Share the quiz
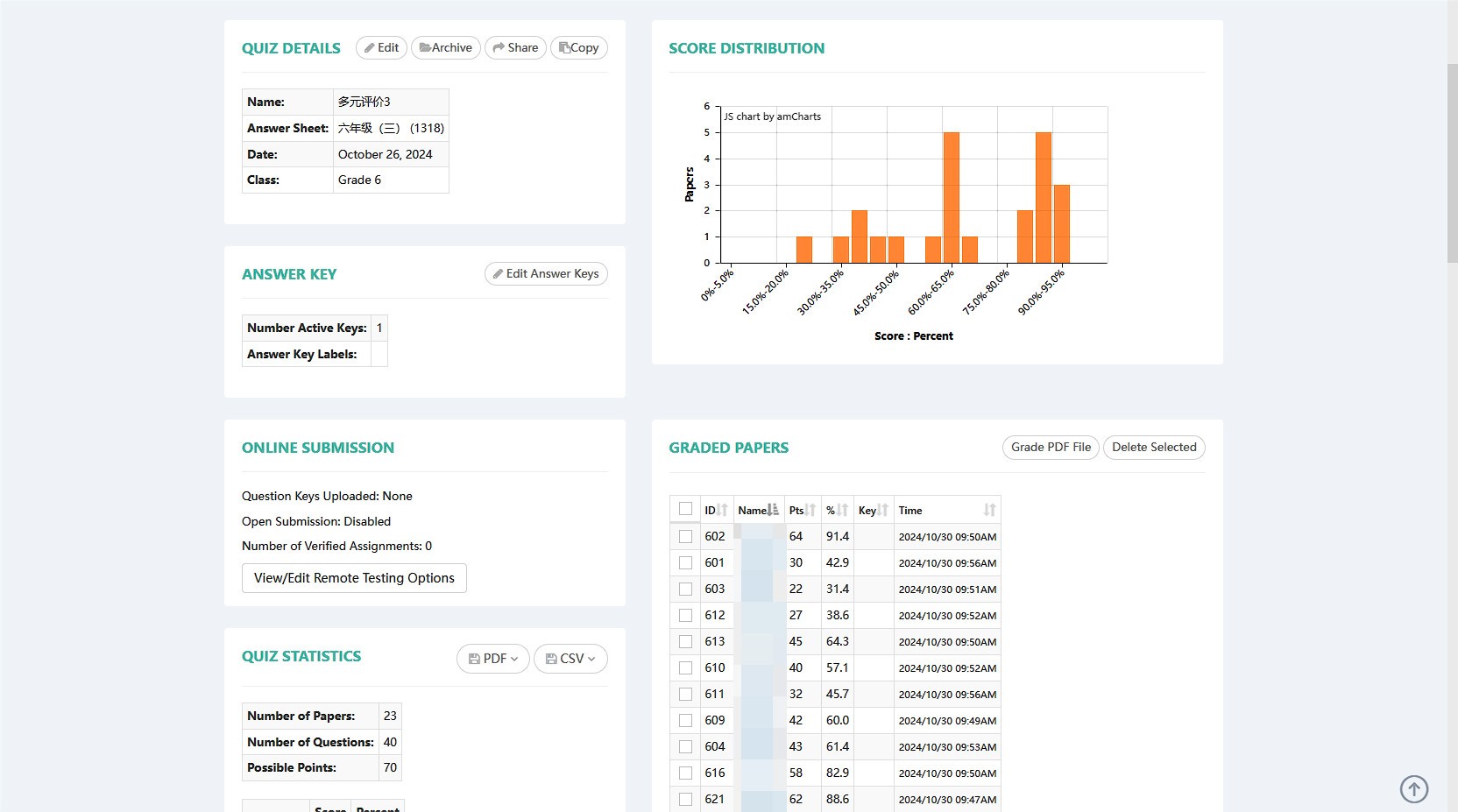 (x=515, y=48)
